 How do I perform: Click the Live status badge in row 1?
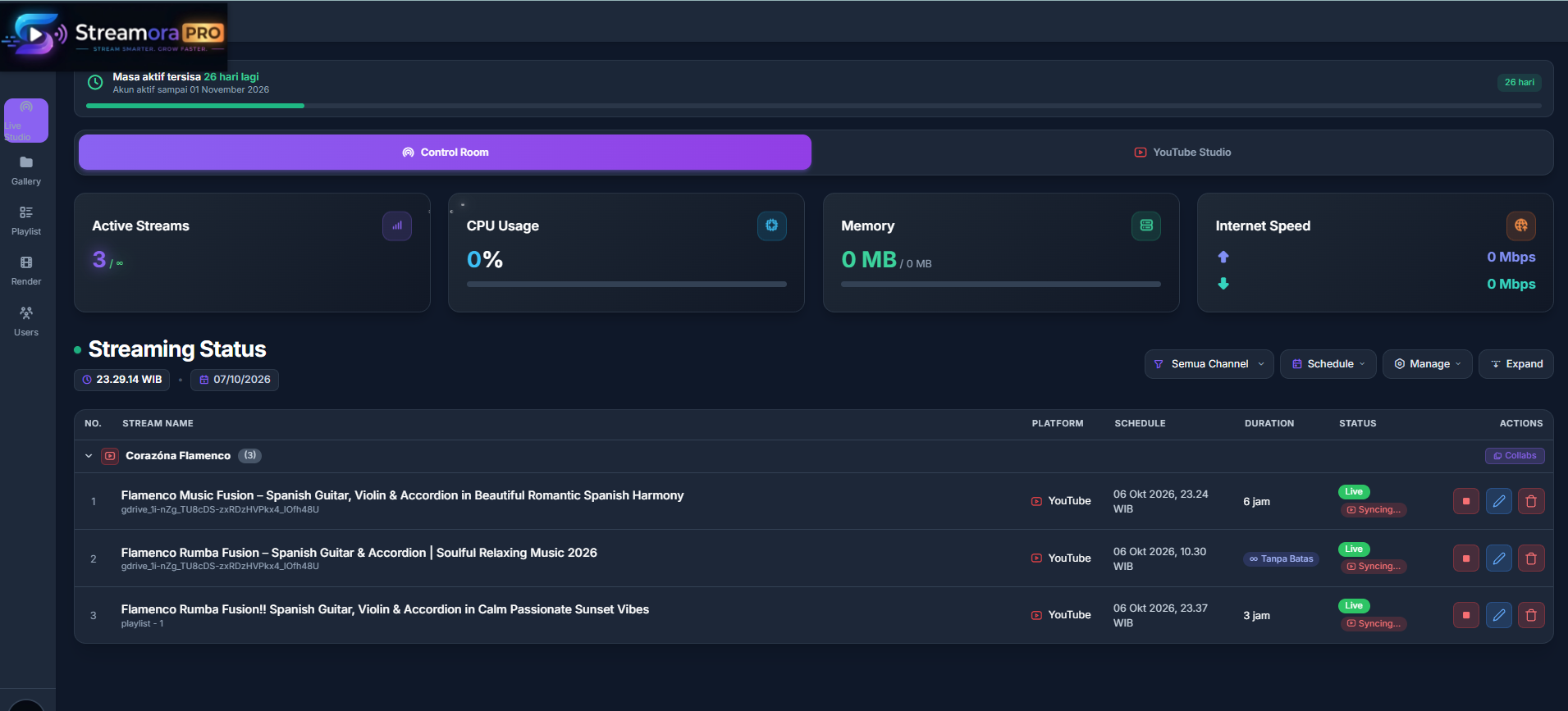1354,492
